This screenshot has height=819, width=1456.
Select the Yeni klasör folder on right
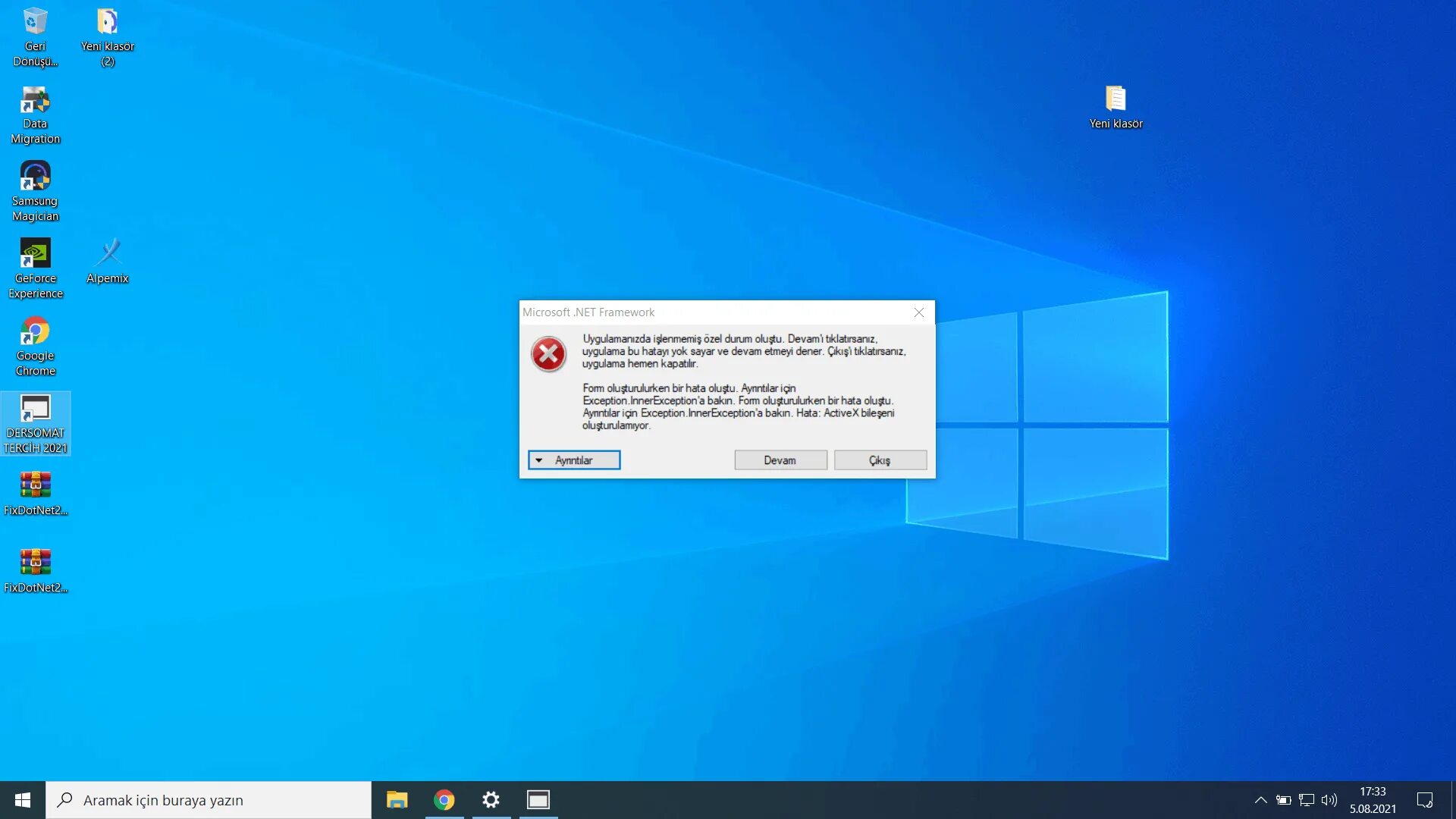(x=1116, y=99)
